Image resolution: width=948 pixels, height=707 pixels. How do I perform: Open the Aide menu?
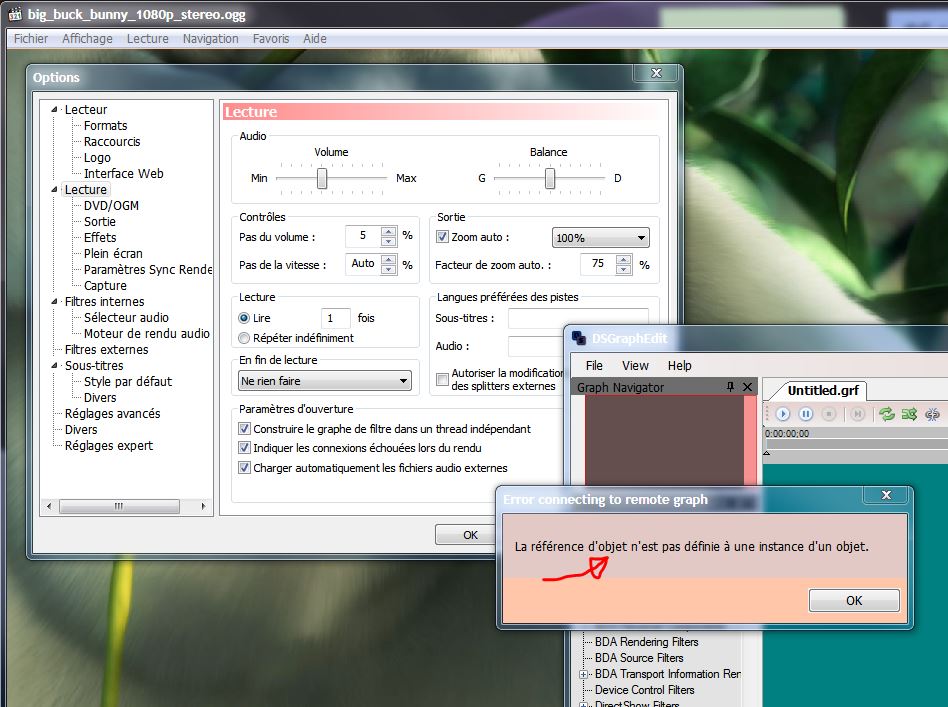pyautogui.click(x=315, y=39)
